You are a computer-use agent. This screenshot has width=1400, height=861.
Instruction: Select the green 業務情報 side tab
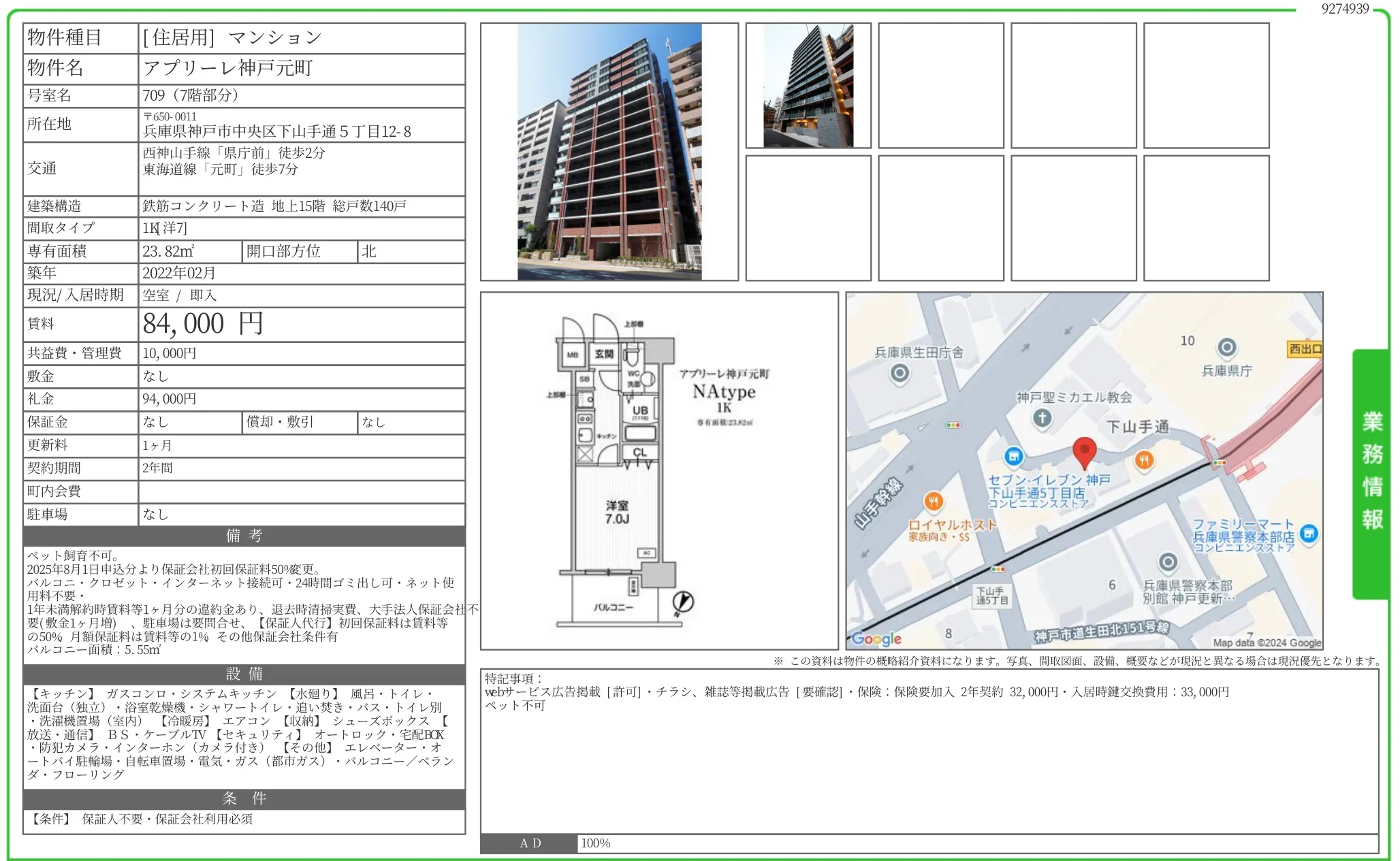tap(1371, 474)
